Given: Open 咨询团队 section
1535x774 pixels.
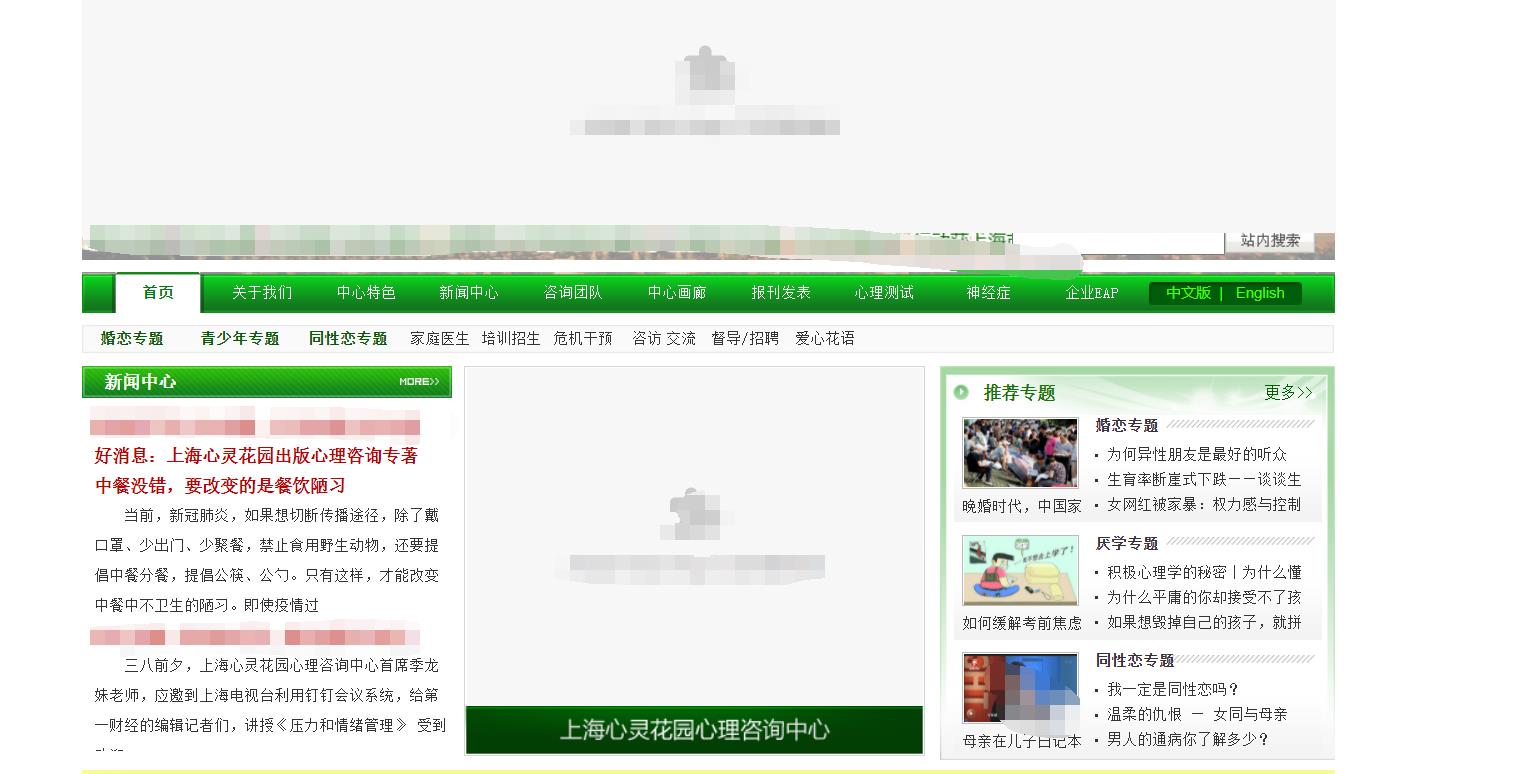Looking at the screenshot, I should tap(573, 293).
